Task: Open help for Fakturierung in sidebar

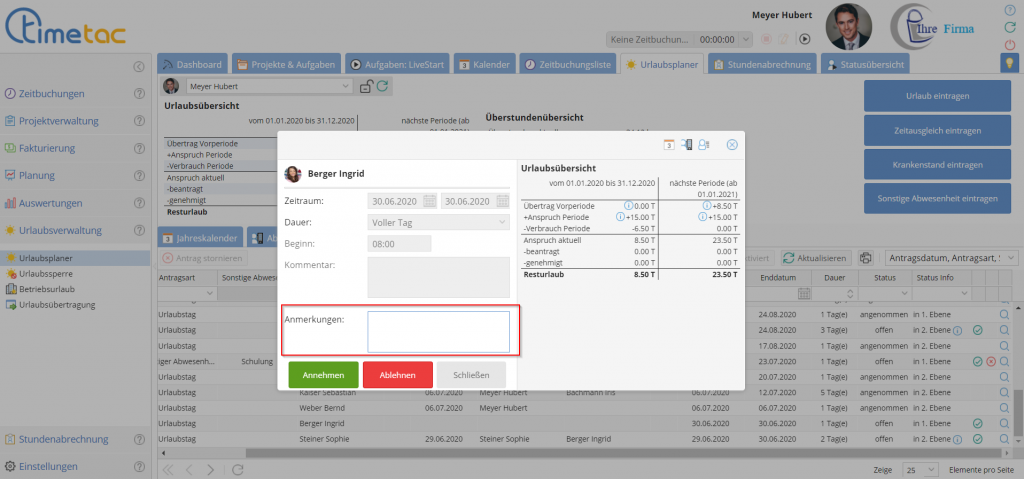Action: click(140, 148)
